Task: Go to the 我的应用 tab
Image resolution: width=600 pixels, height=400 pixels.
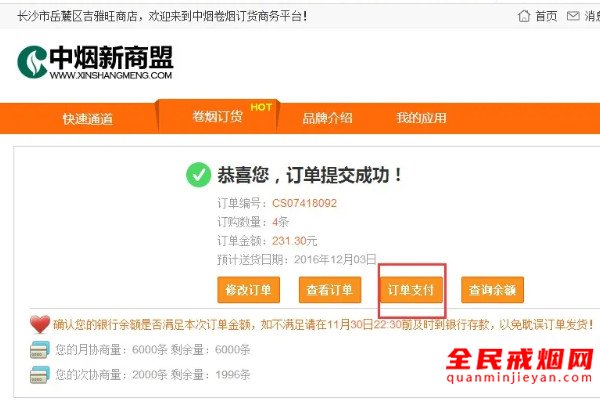Action: (421, 118)
